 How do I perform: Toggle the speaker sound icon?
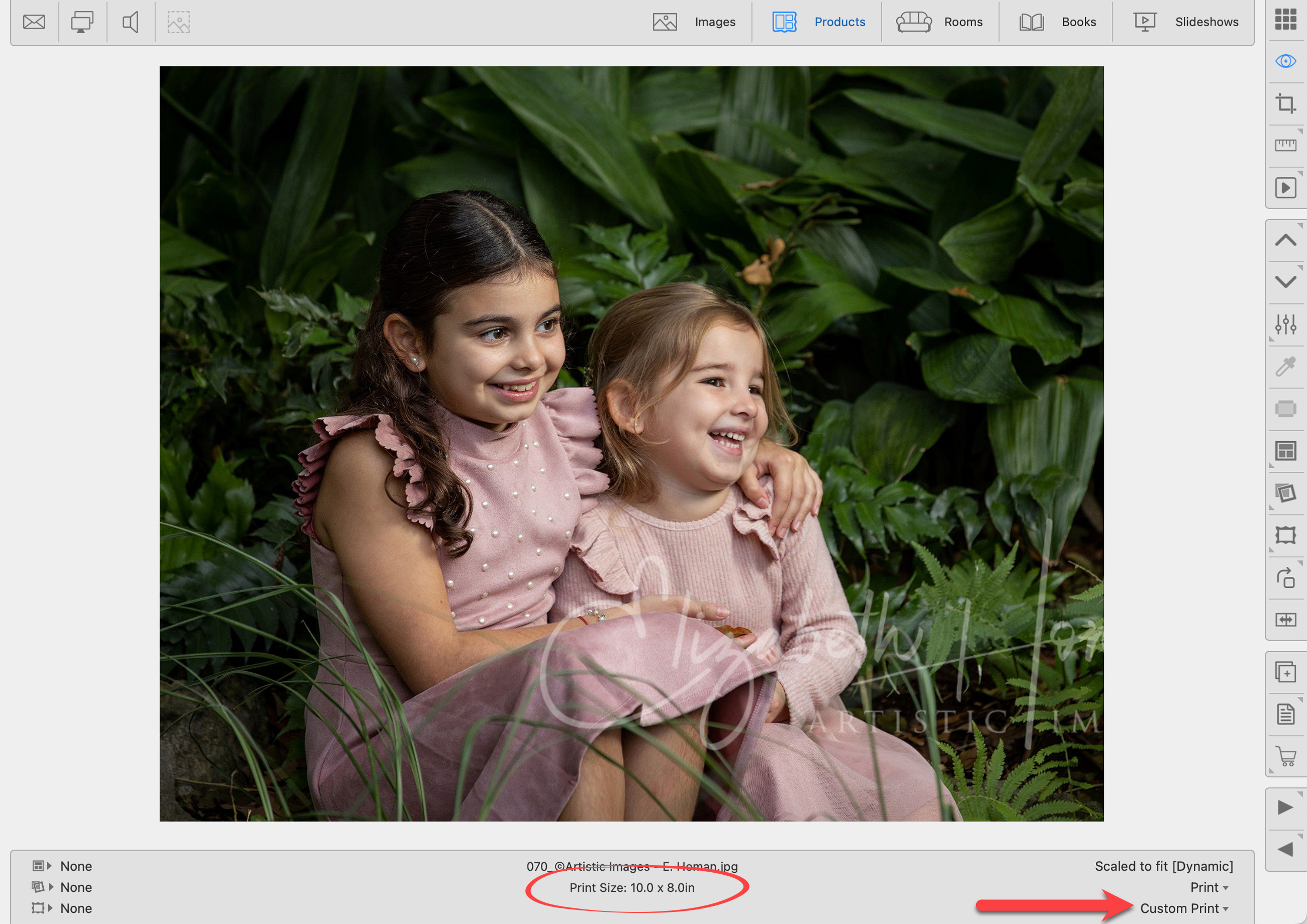pos(130,22)
